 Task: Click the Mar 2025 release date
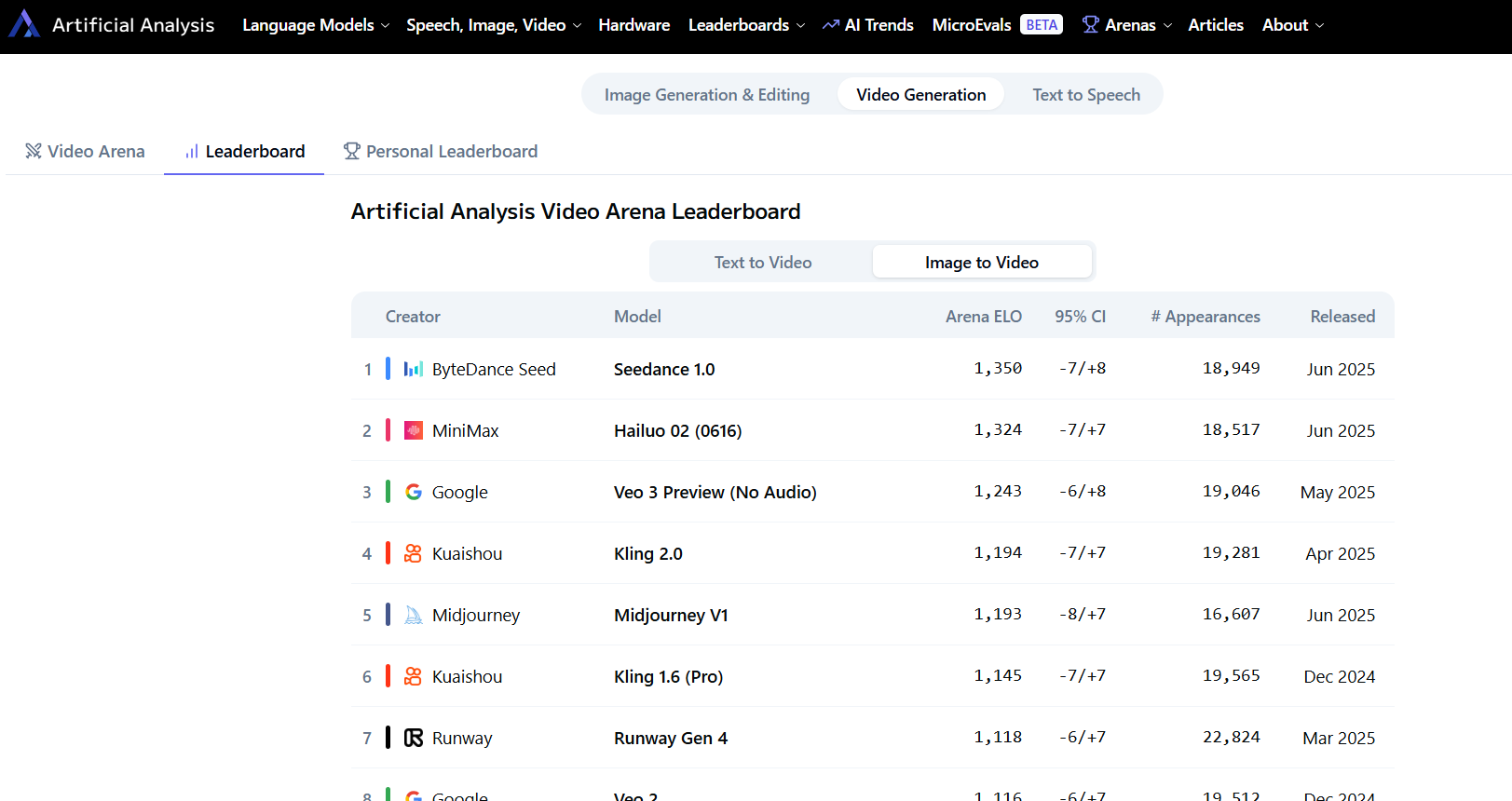coord(1339,738)
